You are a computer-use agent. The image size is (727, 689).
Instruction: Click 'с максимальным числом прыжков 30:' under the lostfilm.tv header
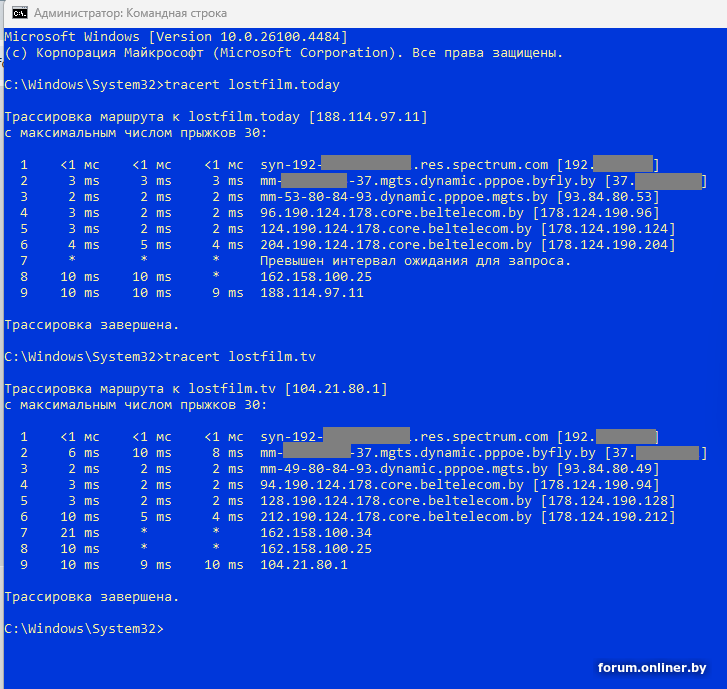click(x=136, y=405)
